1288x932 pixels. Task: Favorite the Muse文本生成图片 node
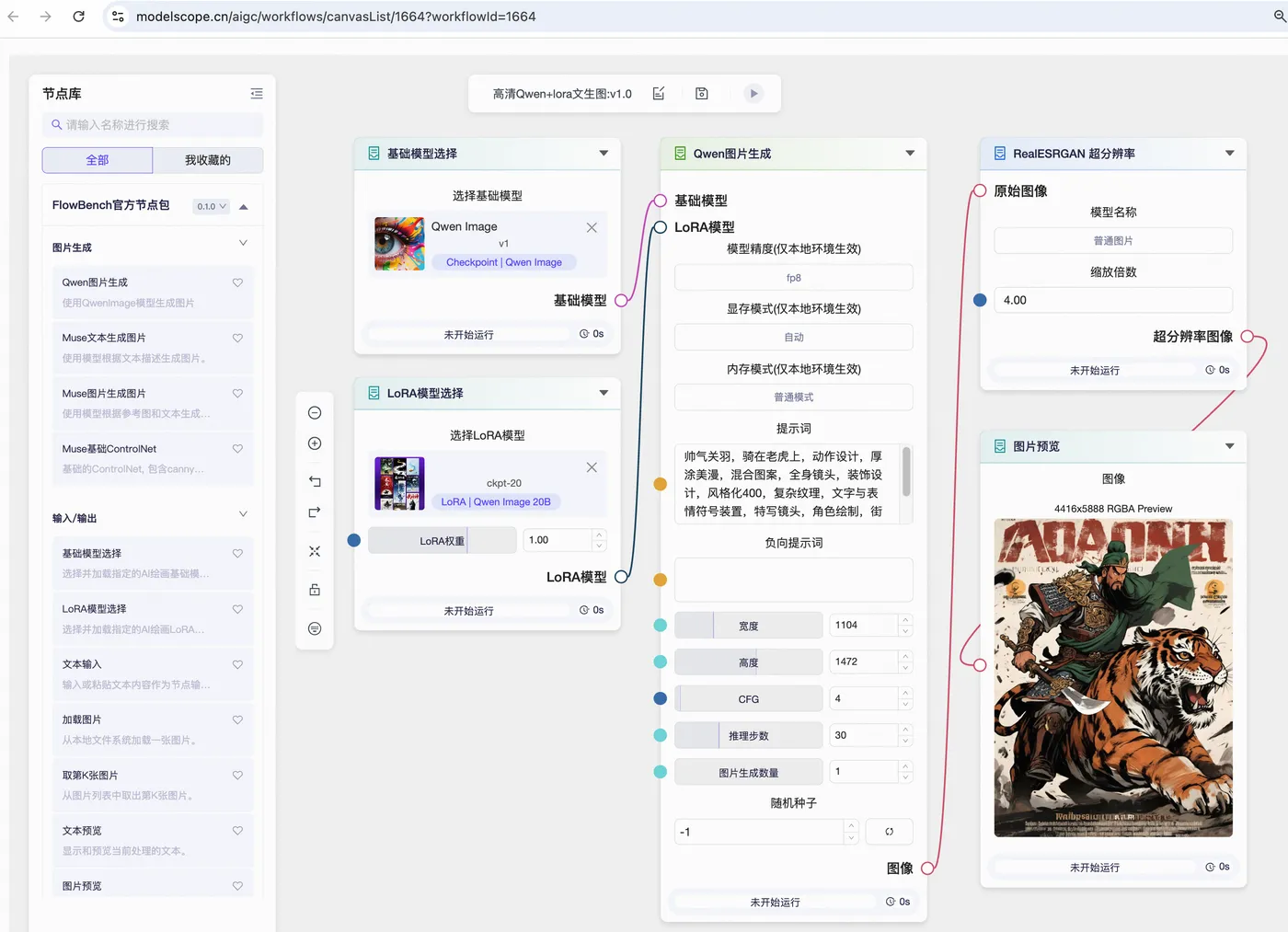[x=237, y=338]
